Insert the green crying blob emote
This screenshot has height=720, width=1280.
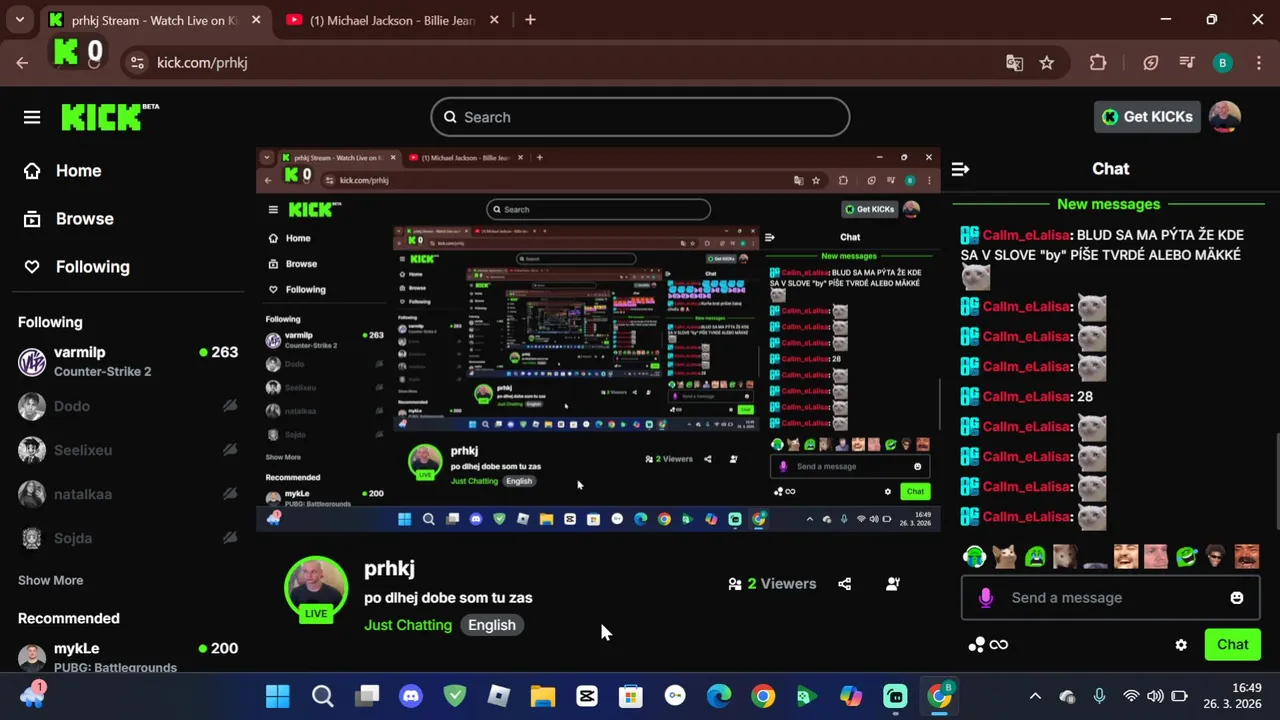(x=1035, y=556)
